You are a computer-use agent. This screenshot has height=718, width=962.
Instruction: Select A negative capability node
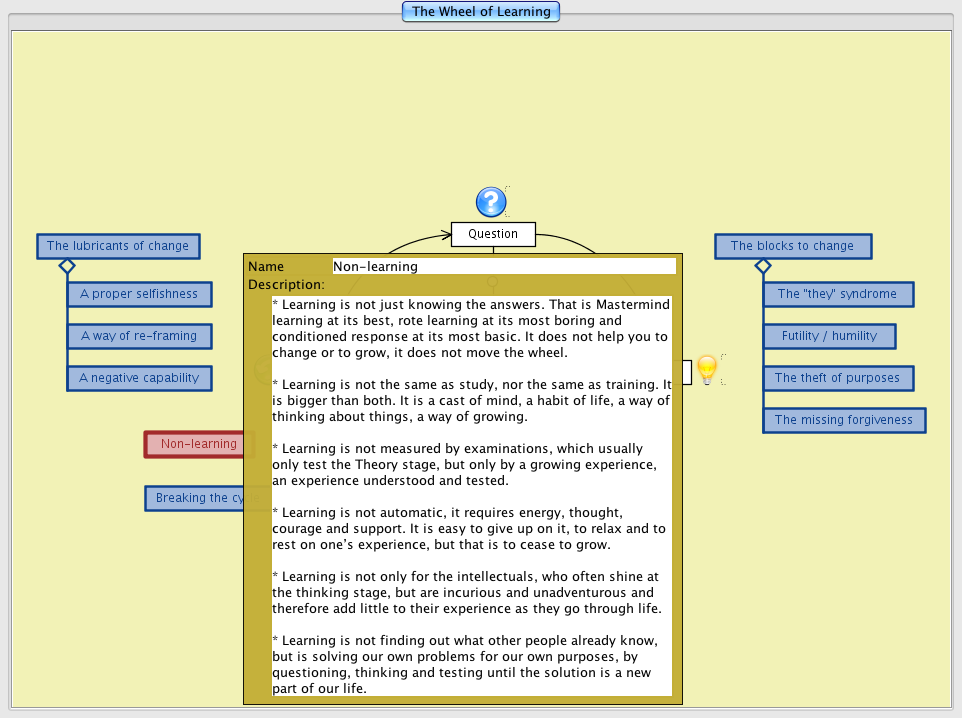pos(139,378)
